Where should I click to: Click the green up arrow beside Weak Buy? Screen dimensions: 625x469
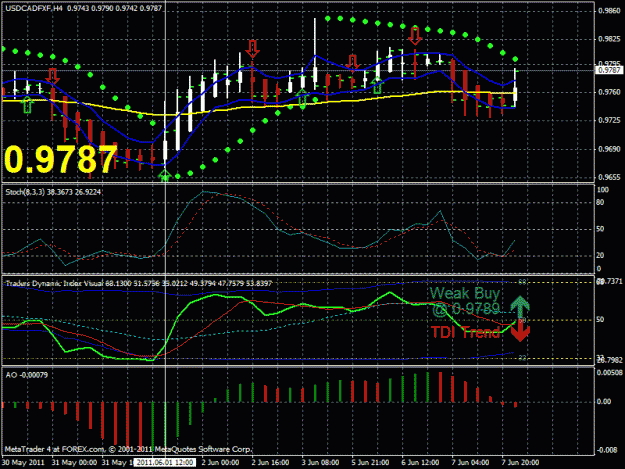520,306
